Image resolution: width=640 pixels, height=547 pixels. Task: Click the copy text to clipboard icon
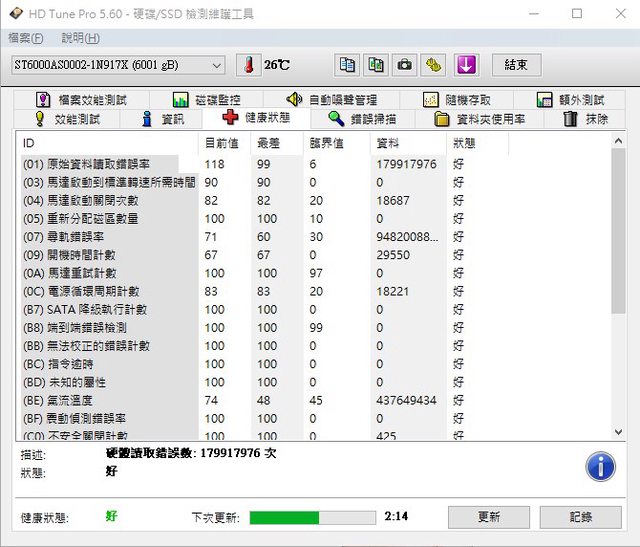click(347, 65)
